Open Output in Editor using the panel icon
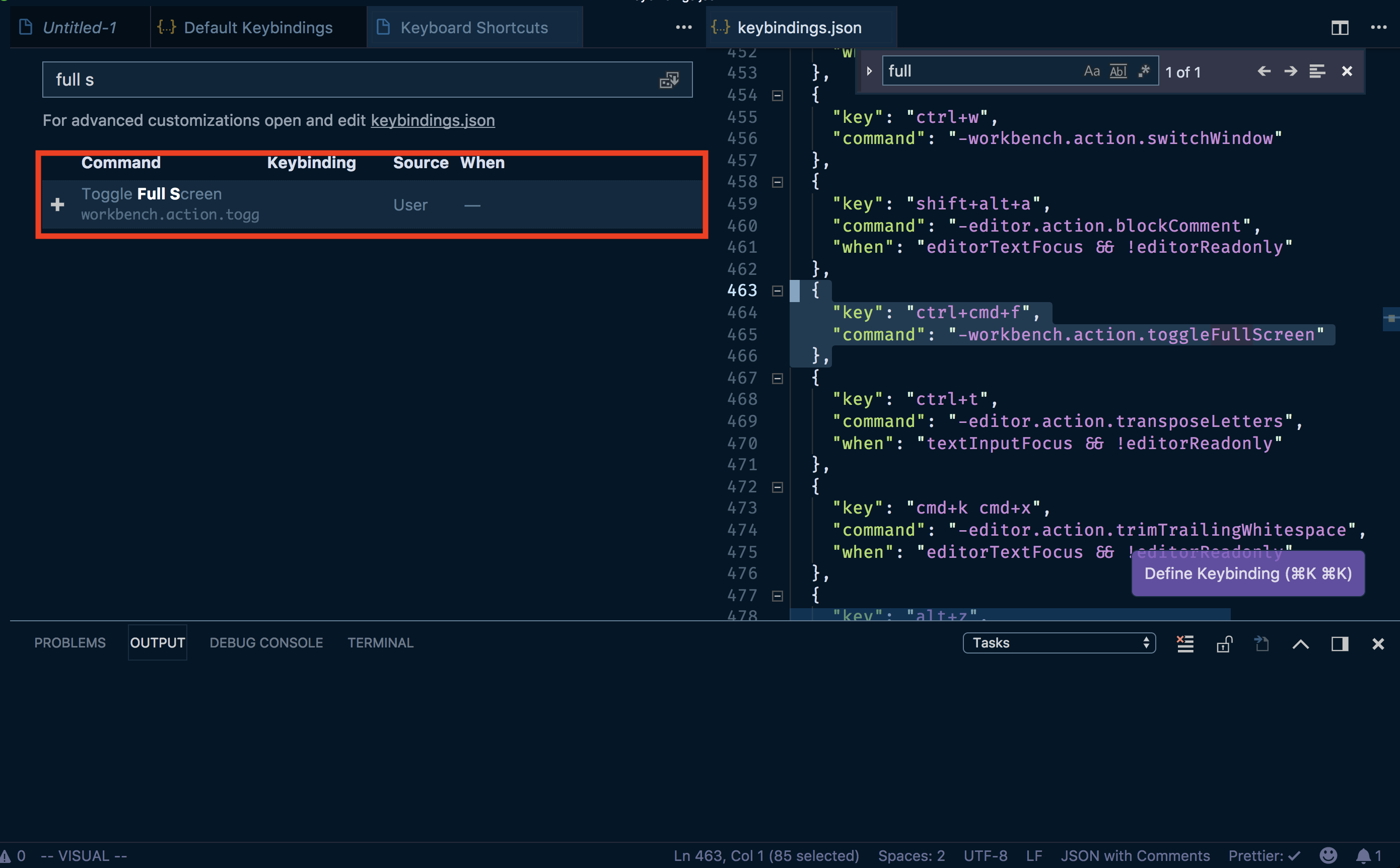 point(1261,643)
